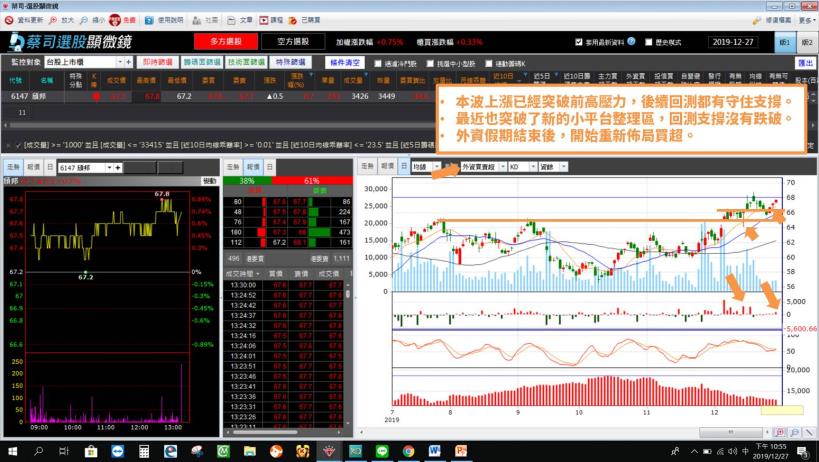The image size is (819, 462).
Task: Click the 6147 頎邦 stock row
Action: tap(219, 97)
